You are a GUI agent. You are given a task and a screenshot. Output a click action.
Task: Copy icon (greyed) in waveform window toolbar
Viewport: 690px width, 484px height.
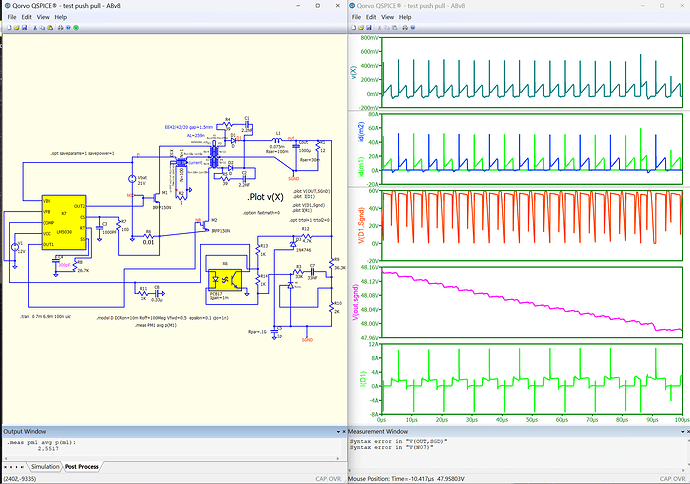(387, 28)
